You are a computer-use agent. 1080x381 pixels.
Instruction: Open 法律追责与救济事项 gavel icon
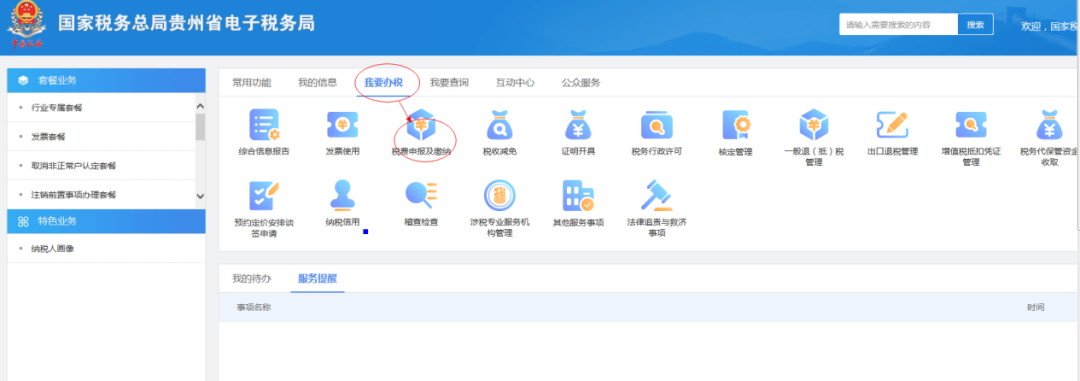[656, 196]
